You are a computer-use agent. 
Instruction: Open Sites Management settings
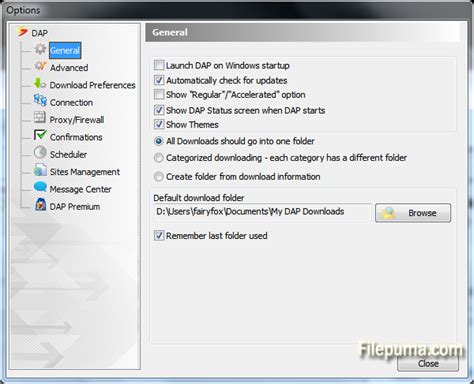tap(85, 172)
